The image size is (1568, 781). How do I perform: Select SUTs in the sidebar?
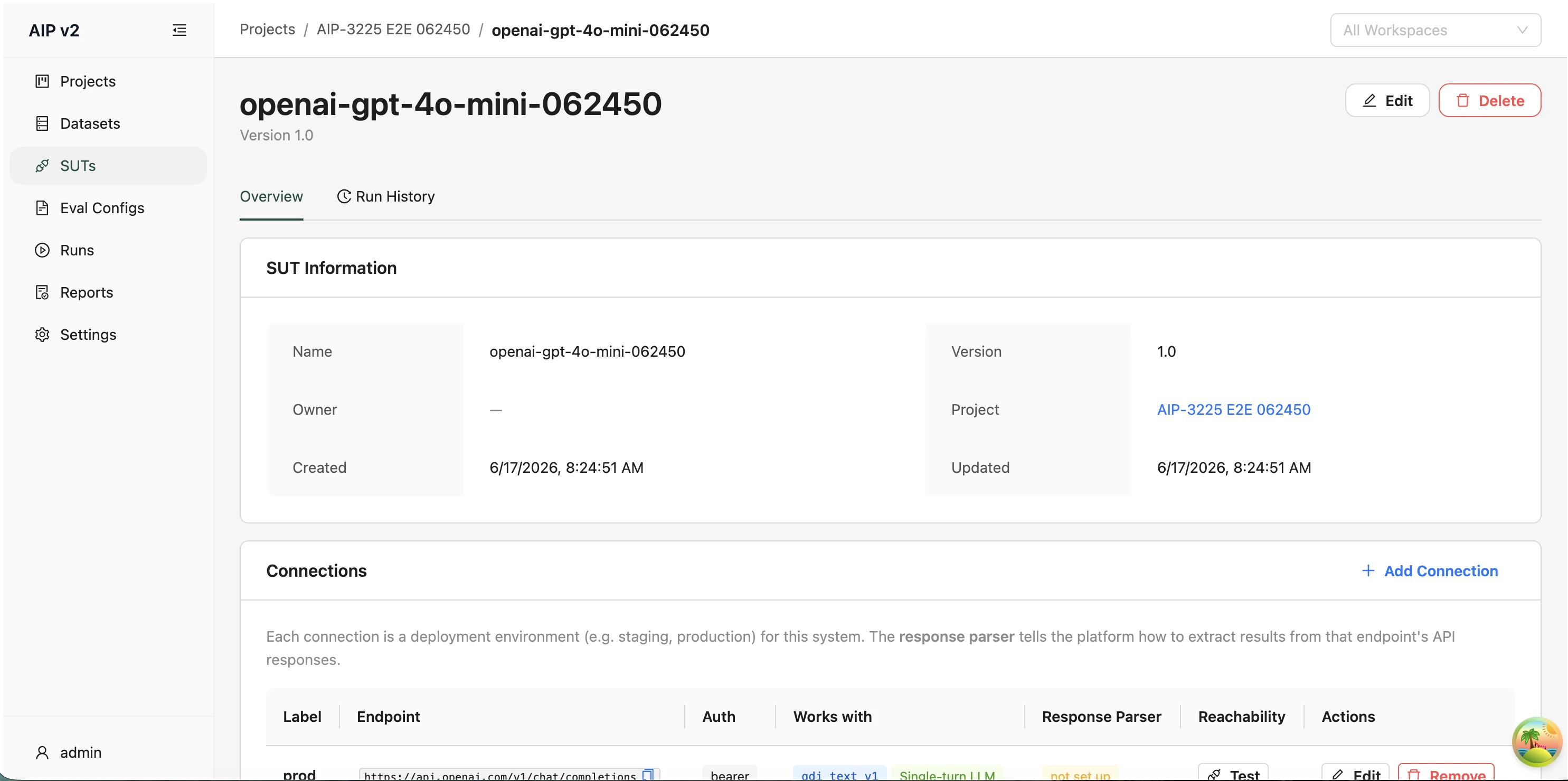click(x=108, y=166)
